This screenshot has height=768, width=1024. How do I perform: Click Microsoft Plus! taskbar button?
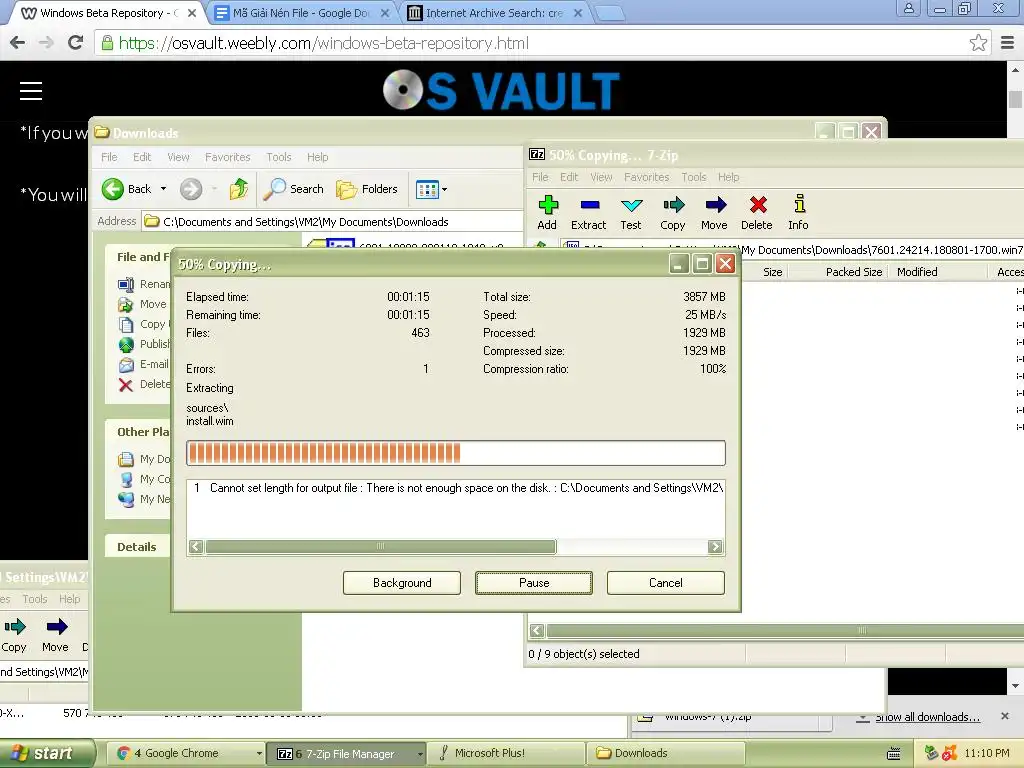click(505, 754)
